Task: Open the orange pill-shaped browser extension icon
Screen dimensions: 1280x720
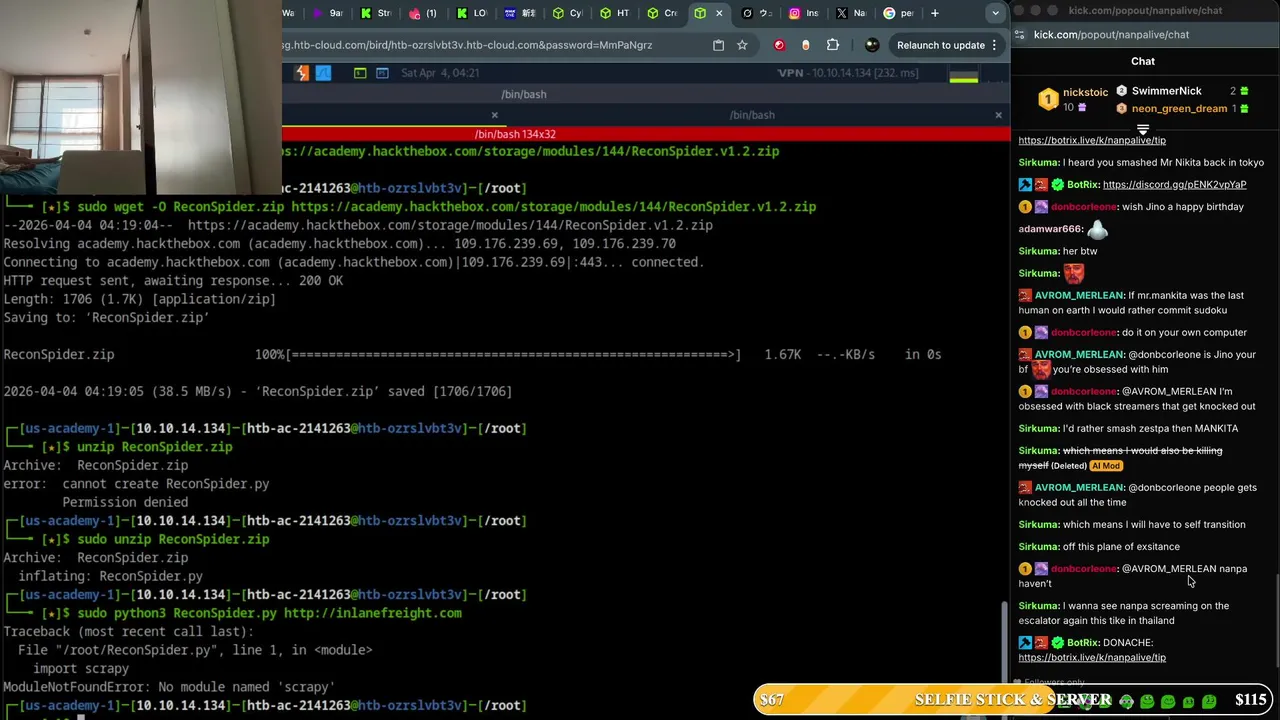Action: [x=806, y=45]
